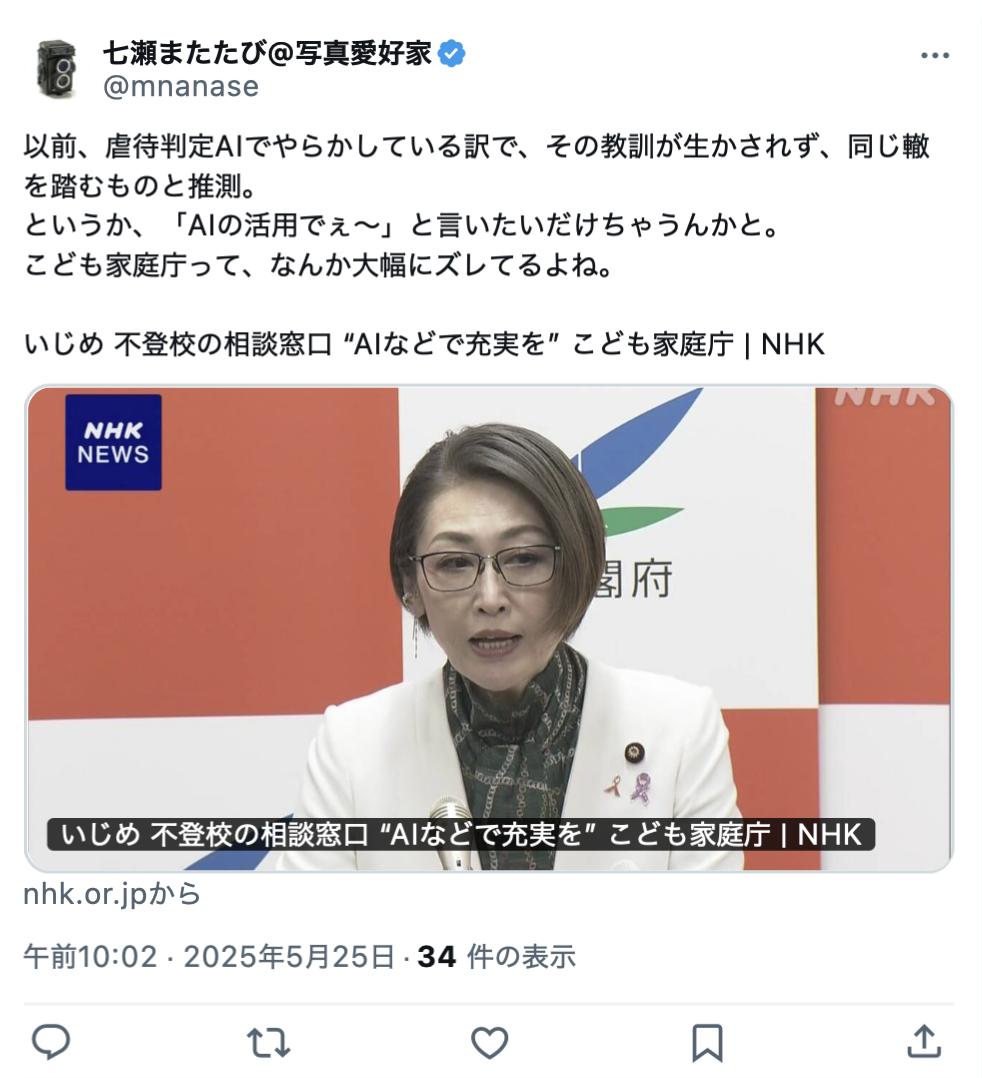Image resolution: width=982 pixels, height=1078 pixels.
Task: Visit the 七瀬またたび@写真愛好家 display name
Action: click(x=268, y=53)
